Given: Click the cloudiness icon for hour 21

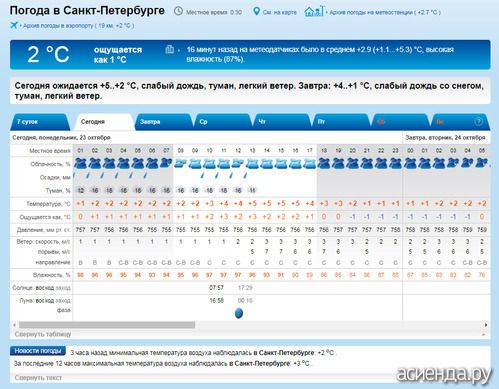Looking at the screenshot, I should (367, 163).
